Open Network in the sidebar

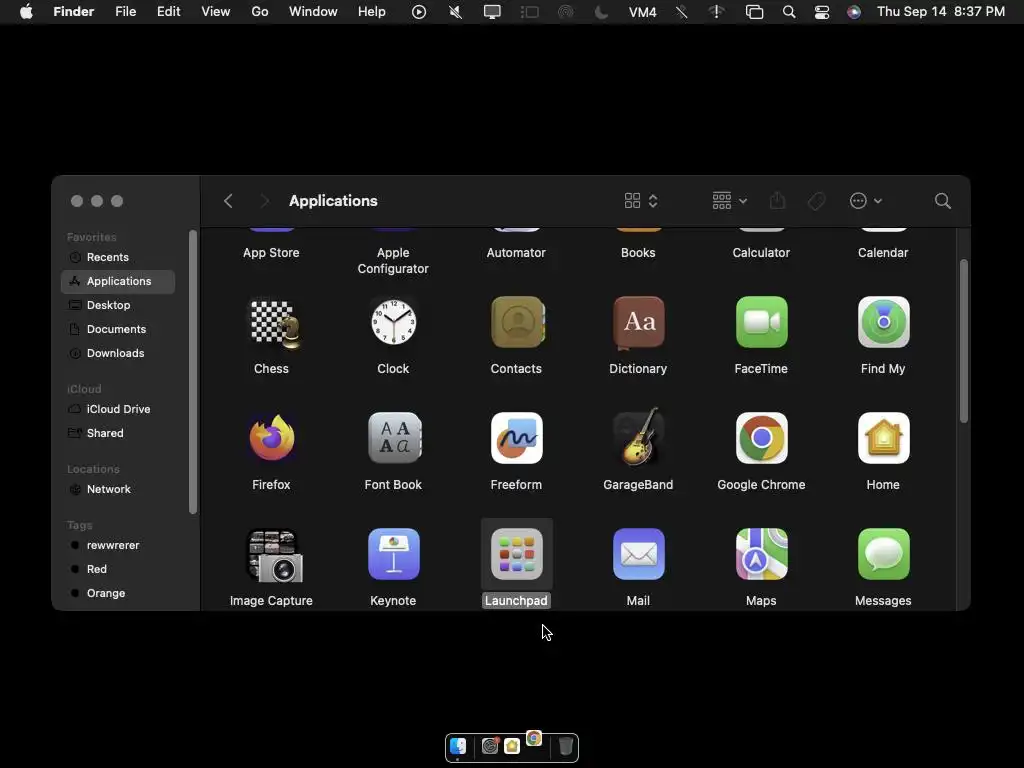(118, 489)
